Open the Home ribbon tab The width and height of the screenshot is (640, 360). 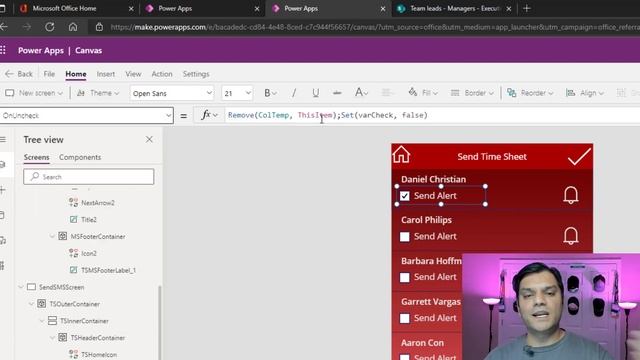pos(76,74)
